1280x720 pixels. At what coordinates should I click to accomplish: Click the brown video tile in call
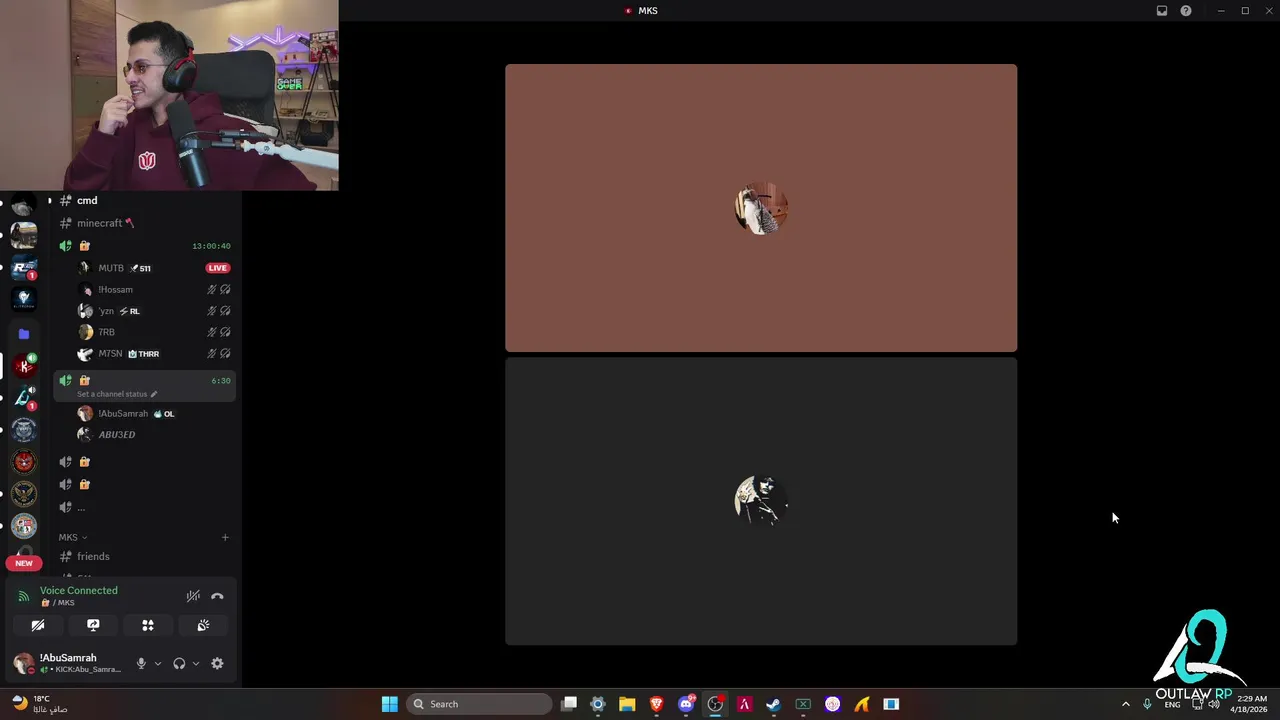pyautogui.click(x=761, y=208)
